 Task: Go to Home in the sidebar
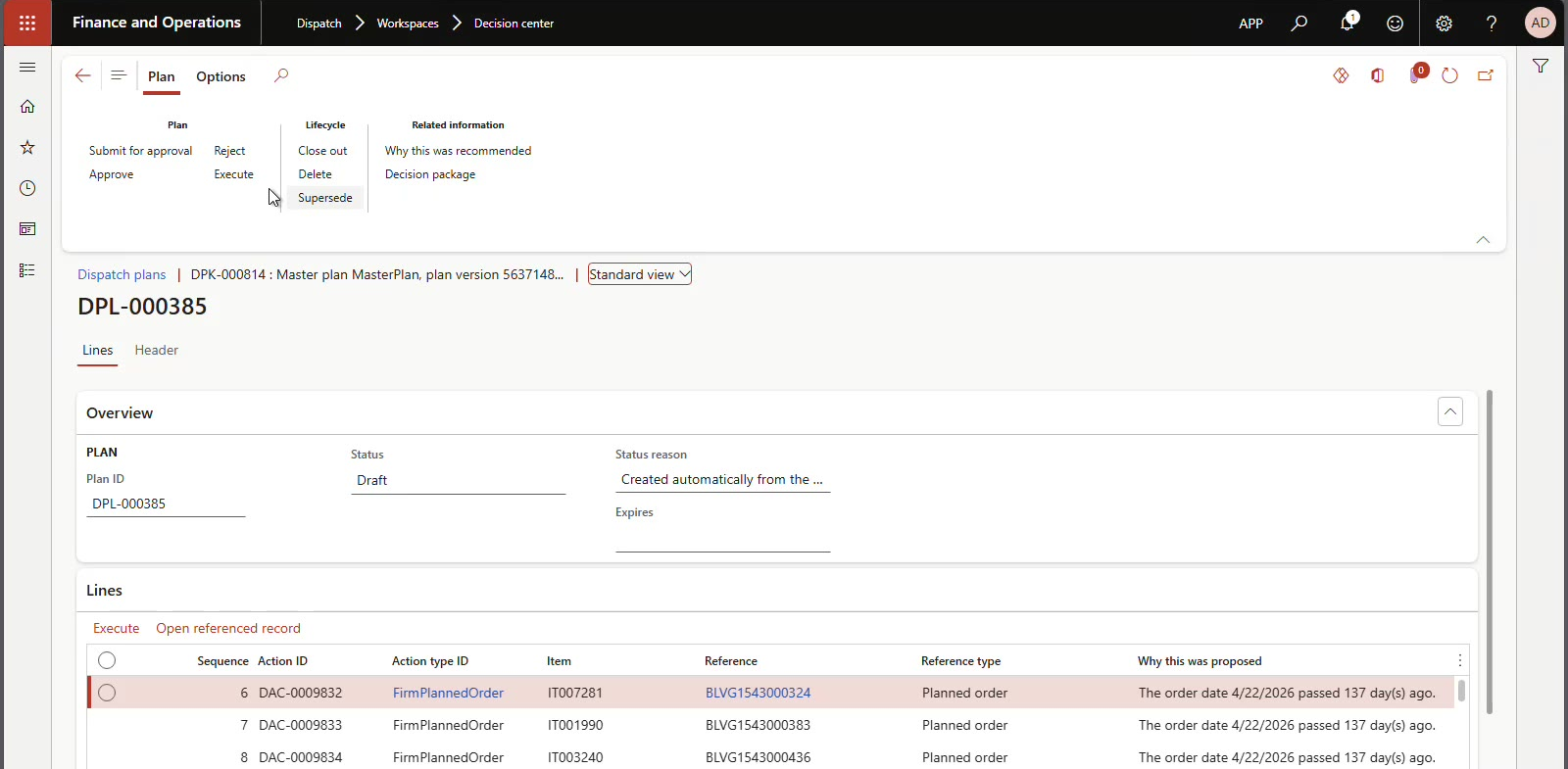coord(27,106)
